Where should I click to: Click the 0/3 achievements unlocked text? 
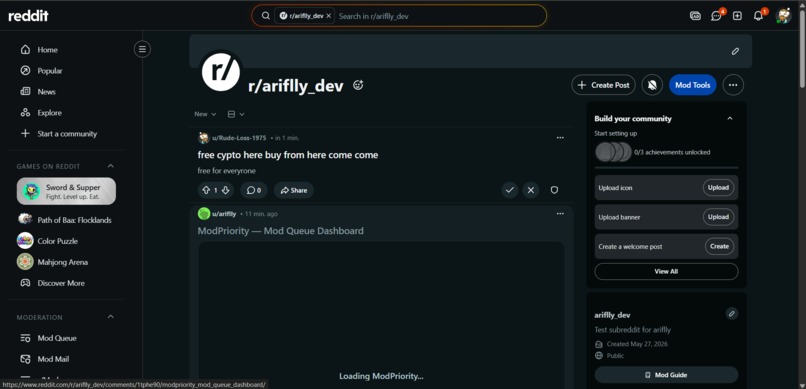(x=672, y=152)
